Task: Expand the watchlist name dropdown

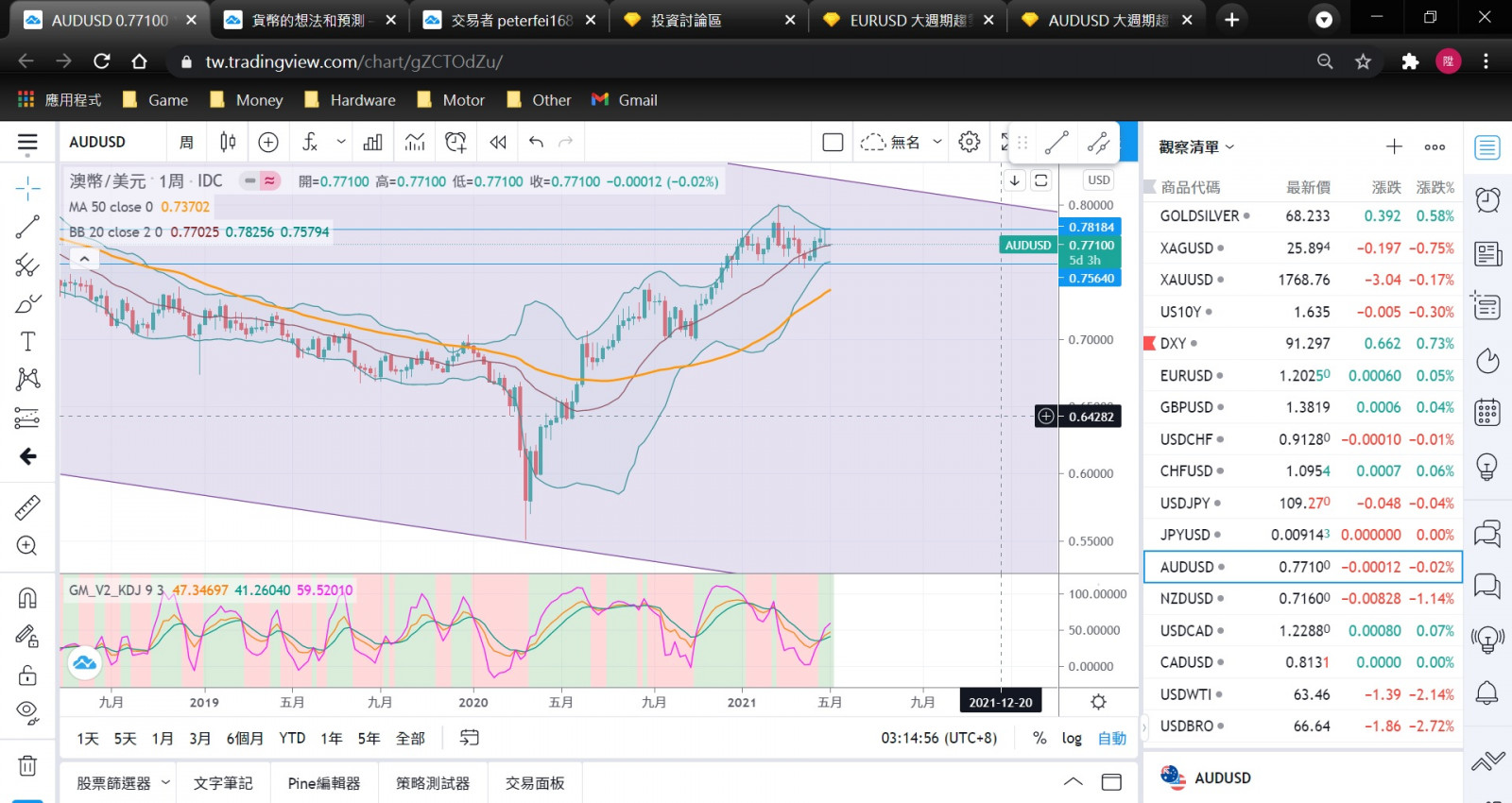Action: pyautogui.click(x=1196, y=147)
